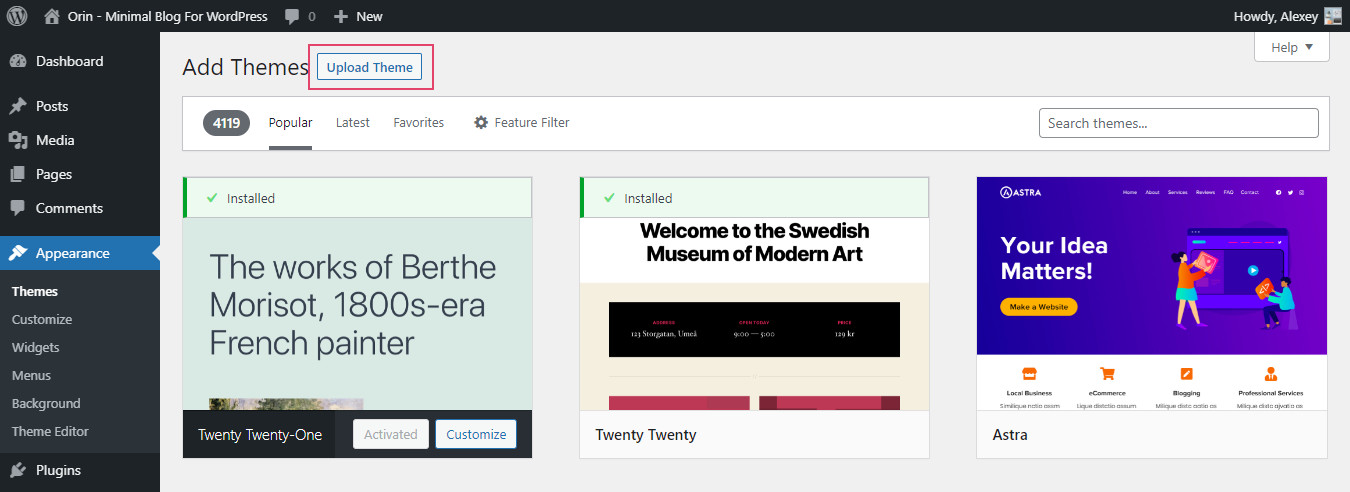Click the Plugins plug icon
Viewport: 1350px width, 492px height.
18,470
